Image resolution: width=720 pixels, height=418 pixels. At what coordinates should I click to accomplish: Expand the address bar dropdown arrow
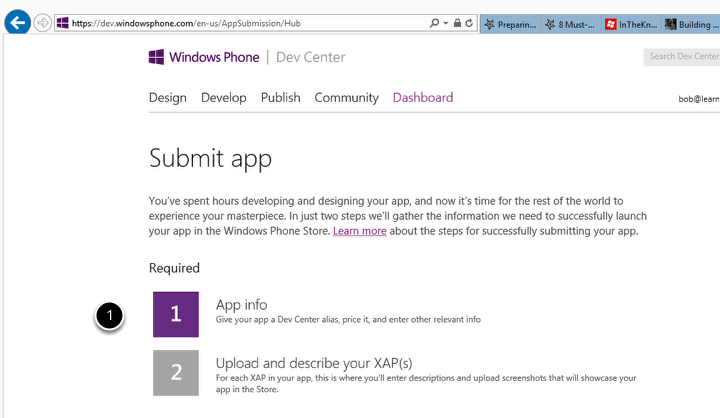tap(445, 23)
